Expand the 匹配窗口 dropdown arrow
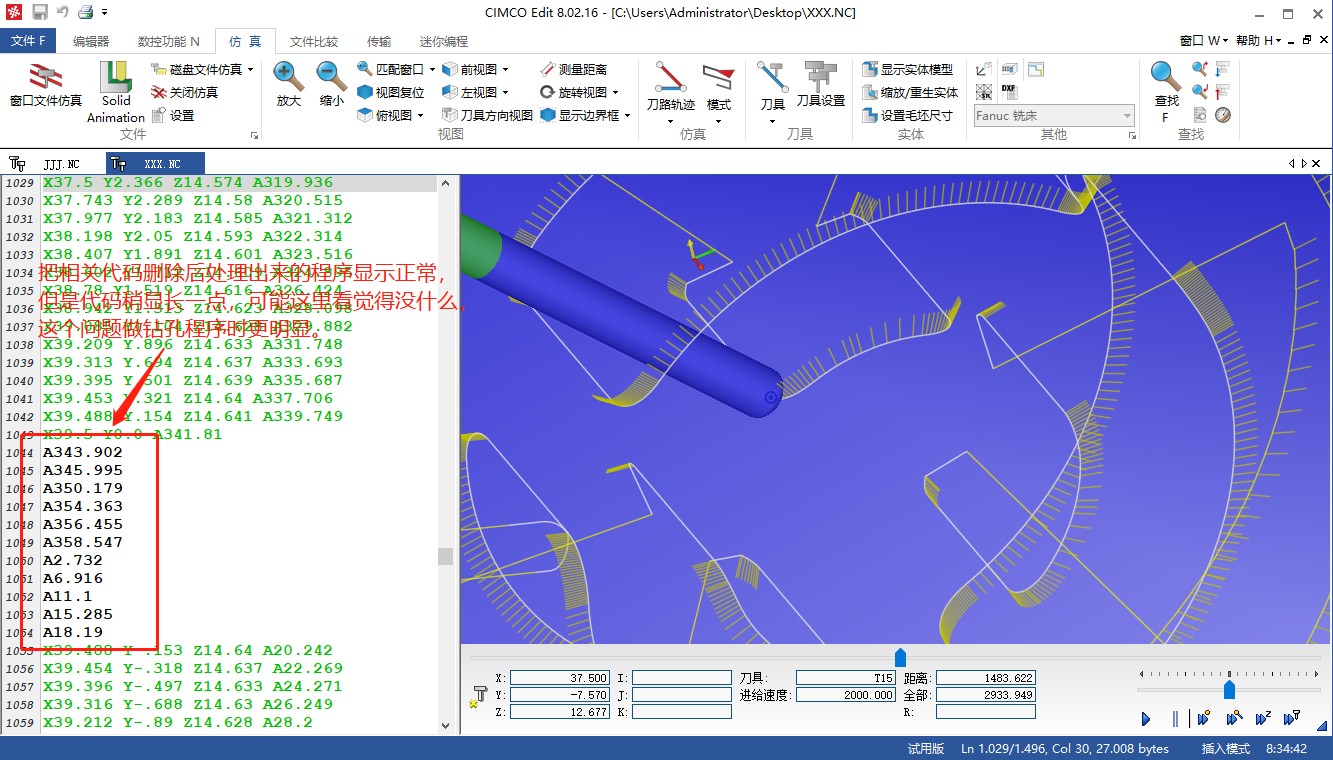Viewport: 1333px width, 760px height. click(x=432, y=69)
